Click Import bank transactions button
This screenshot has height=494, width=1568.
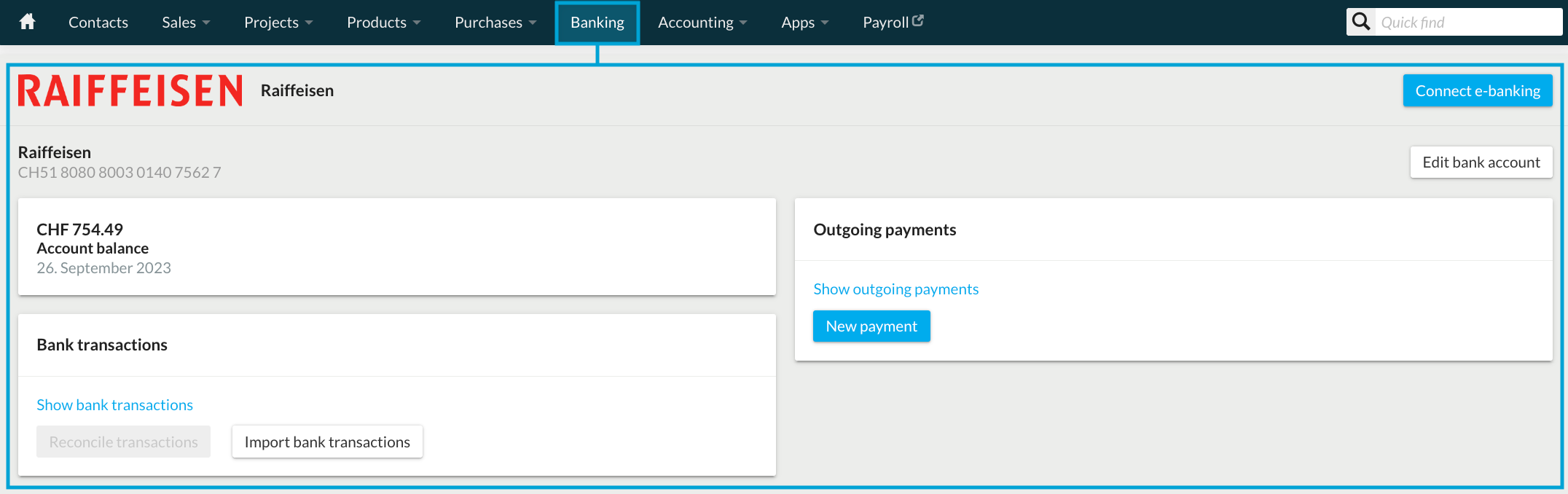pyautogui.click(x=327, y=442)
